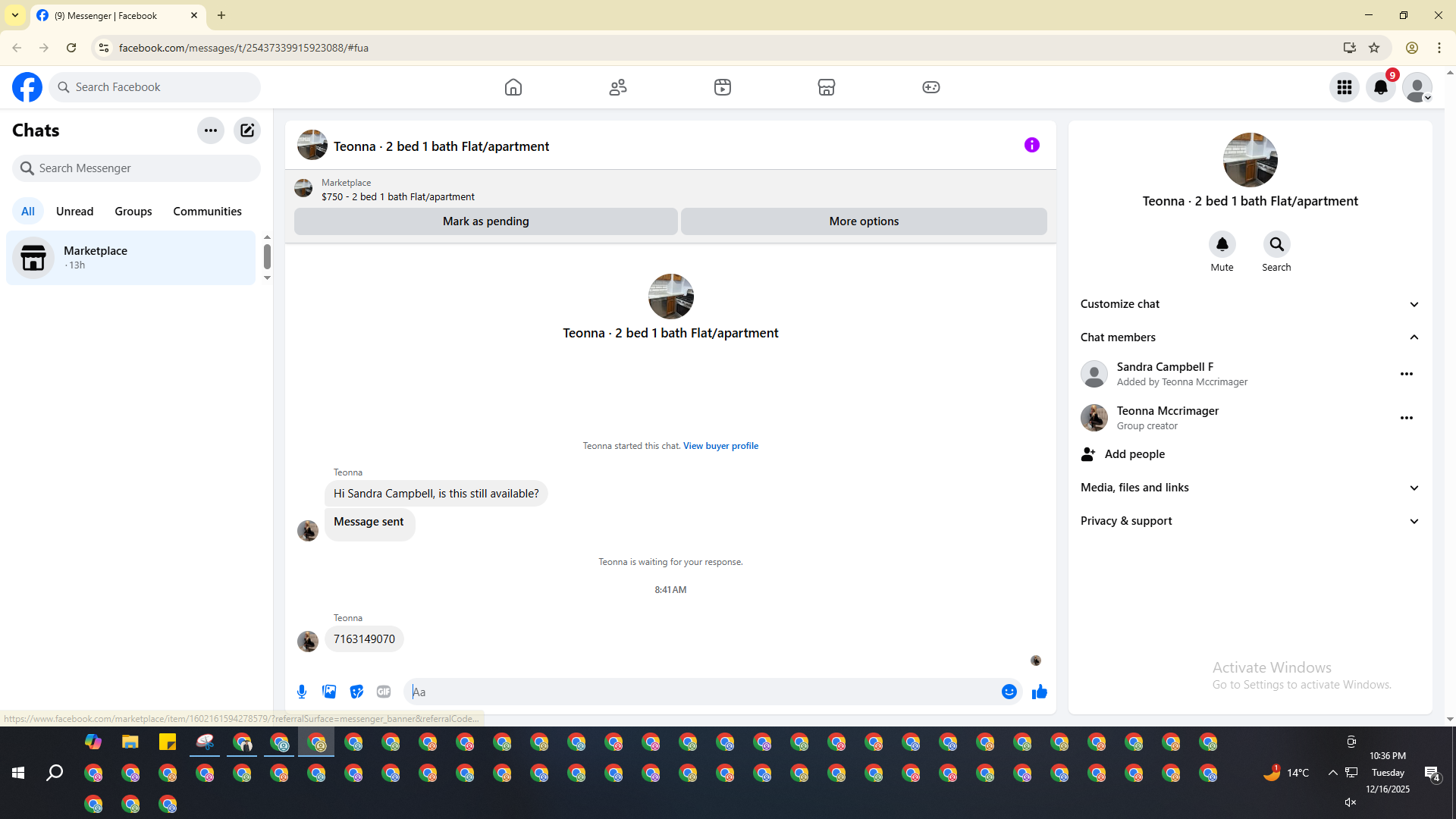This screenshot has height=819, width=1456.
Task: Click the Search Messenger field
Action: click(x=136, y=168)
